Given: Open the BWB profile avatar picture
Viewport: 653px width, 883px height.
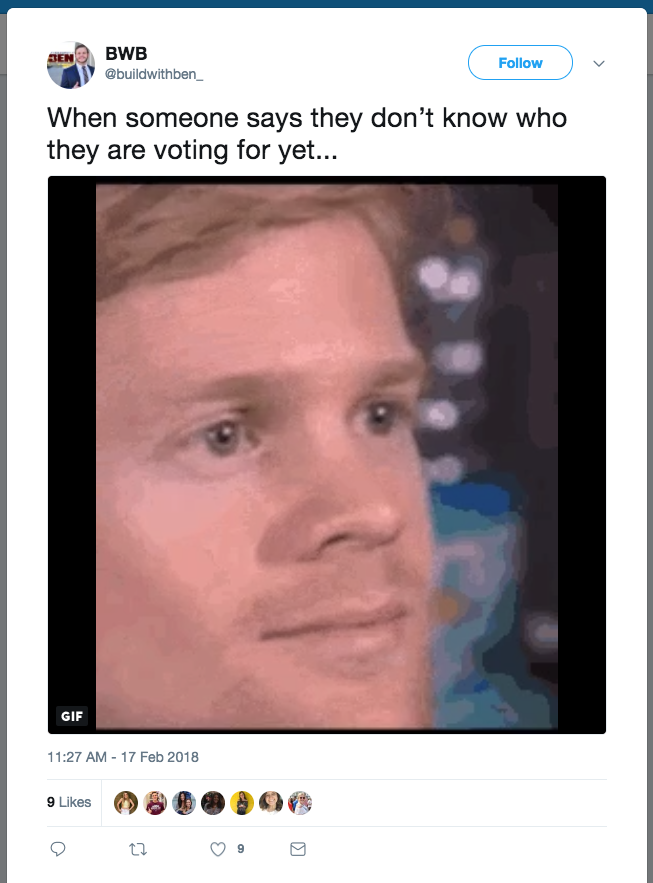Looking at the screenshot, I should coord(71,65).
